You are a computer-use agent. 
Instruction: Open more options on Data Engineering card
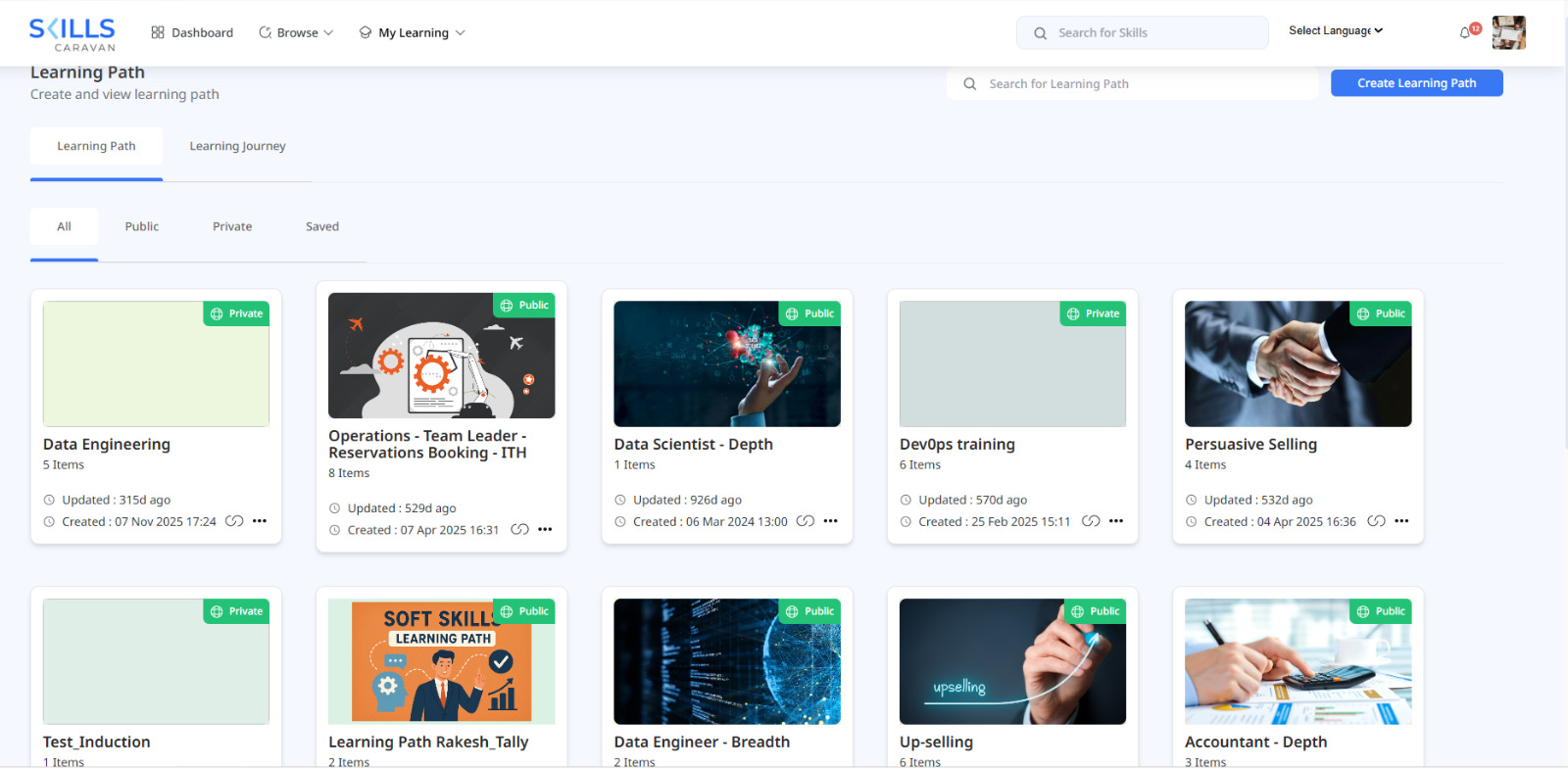click(260, 521)
